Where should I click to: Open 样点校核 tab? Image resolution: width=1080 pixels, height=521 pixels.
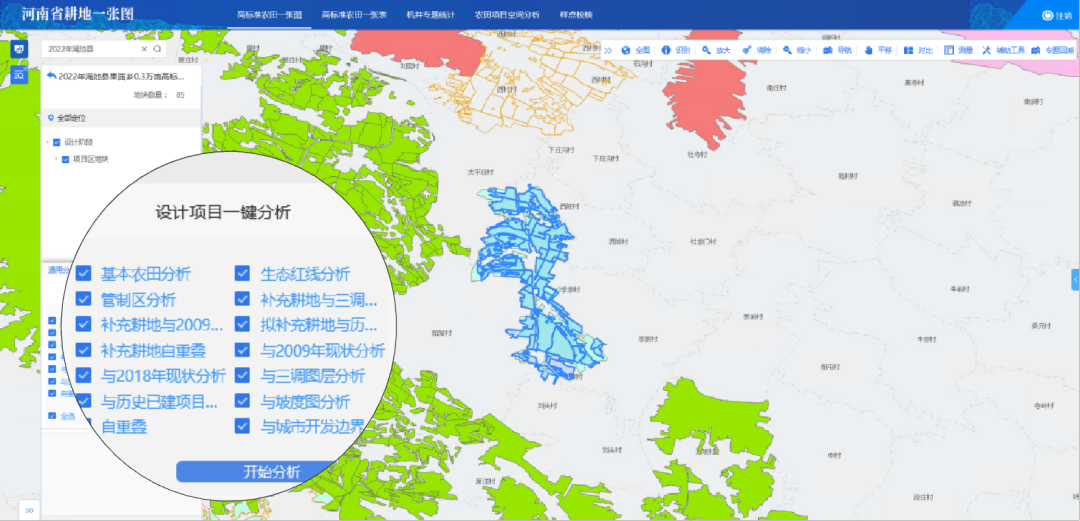point(576,14)
